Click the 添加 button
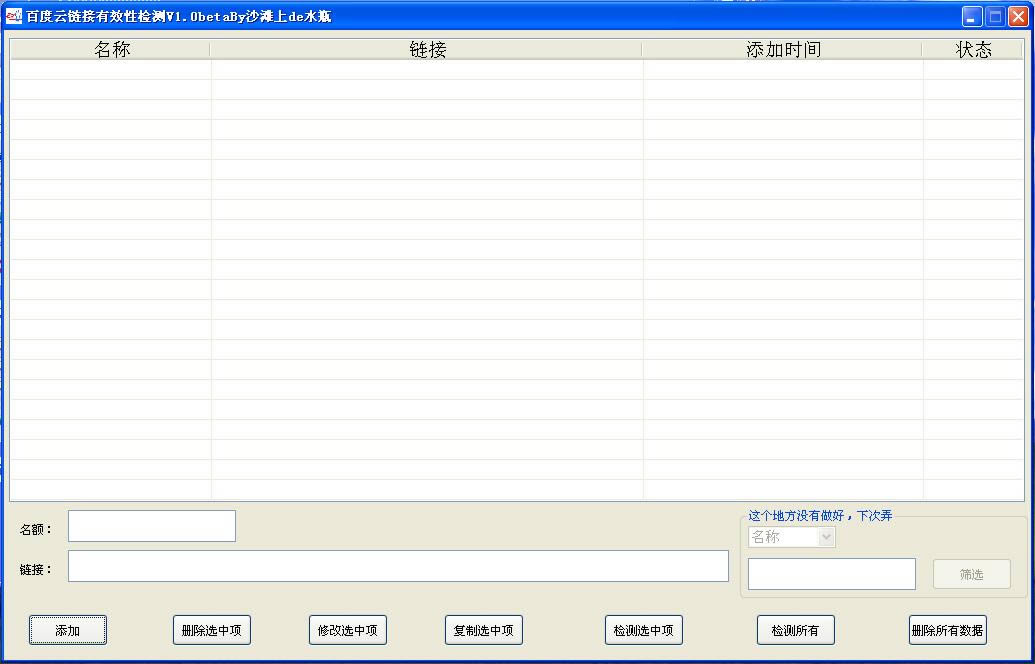The height and width of the screenshot is (664, 1035). click(67, 630)
